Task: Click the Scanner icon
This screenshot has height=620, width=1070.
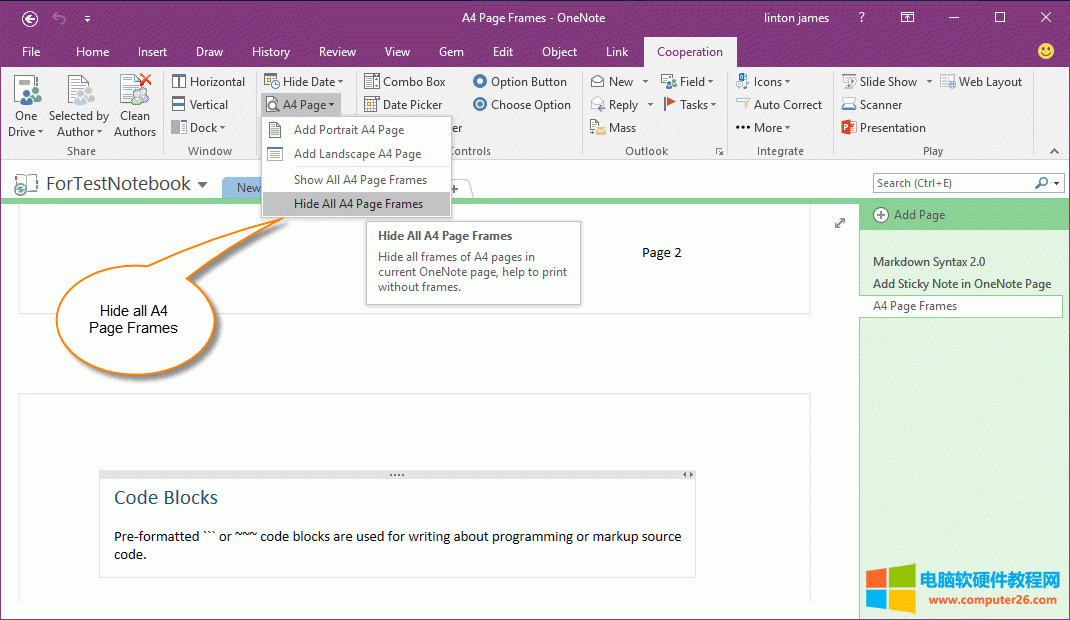Action: tap(850, 105)
